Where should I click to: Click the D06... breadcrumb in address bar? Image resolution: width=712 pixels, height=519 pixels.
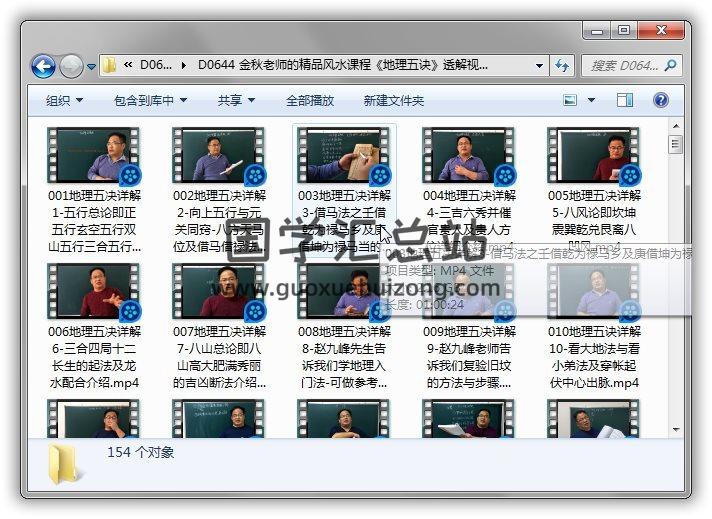point(155,66)
